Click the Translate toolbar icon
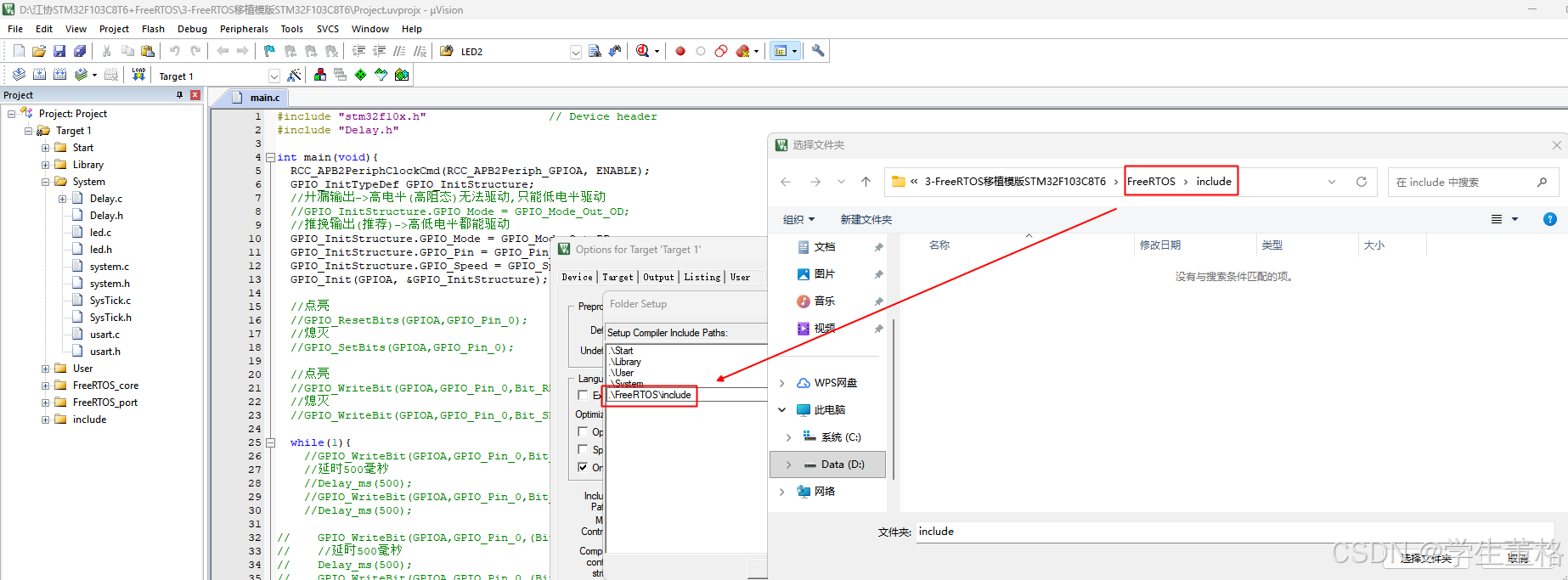Screen dimensions: 1568x580 (x=19, y=75)
